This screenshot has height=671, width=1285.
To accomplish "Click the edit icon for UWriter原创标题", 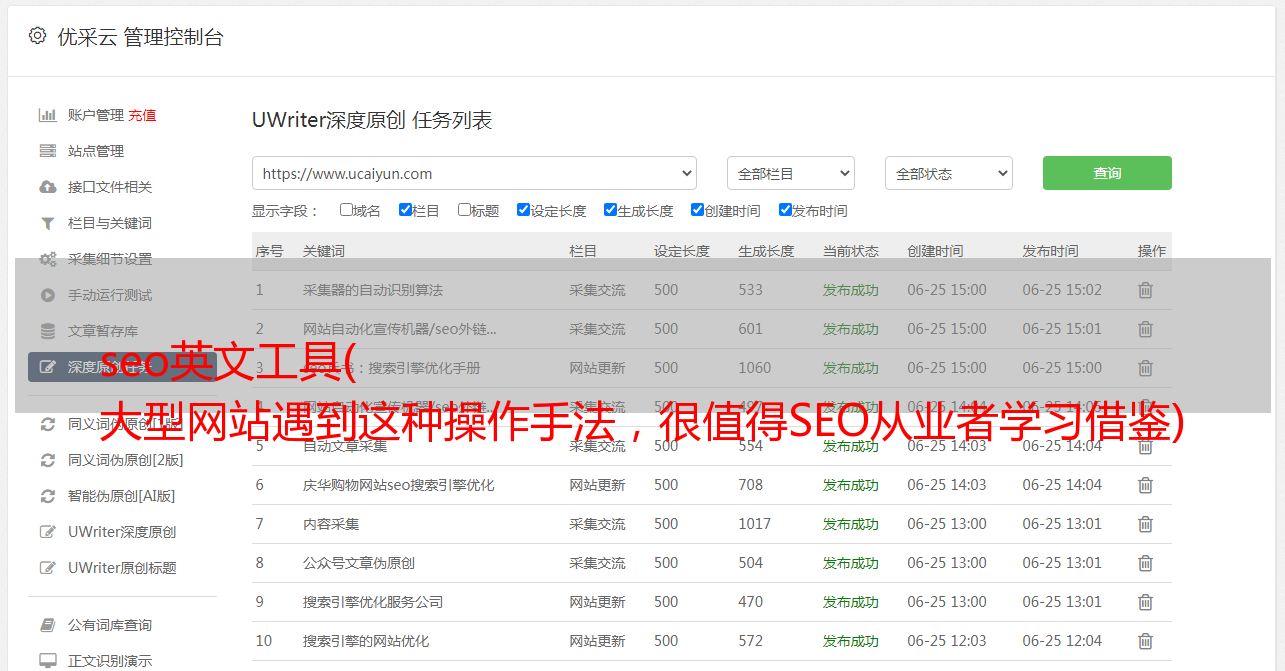I will pos(47,568).
